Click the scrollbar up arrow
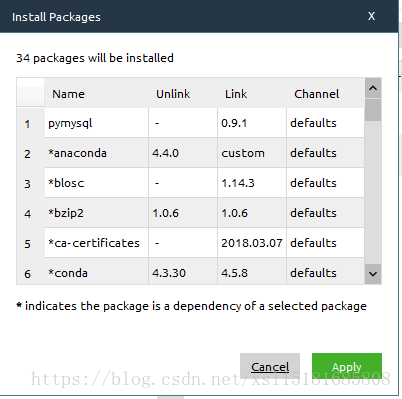402x399 pixels. click(373, 88)
